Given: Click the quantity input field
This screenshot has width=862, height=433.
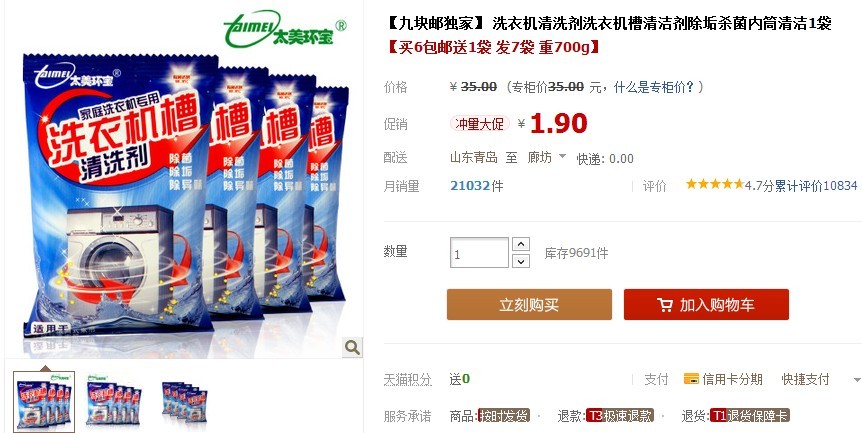Looking at the screenshot, I should click(x=479, y=253).
